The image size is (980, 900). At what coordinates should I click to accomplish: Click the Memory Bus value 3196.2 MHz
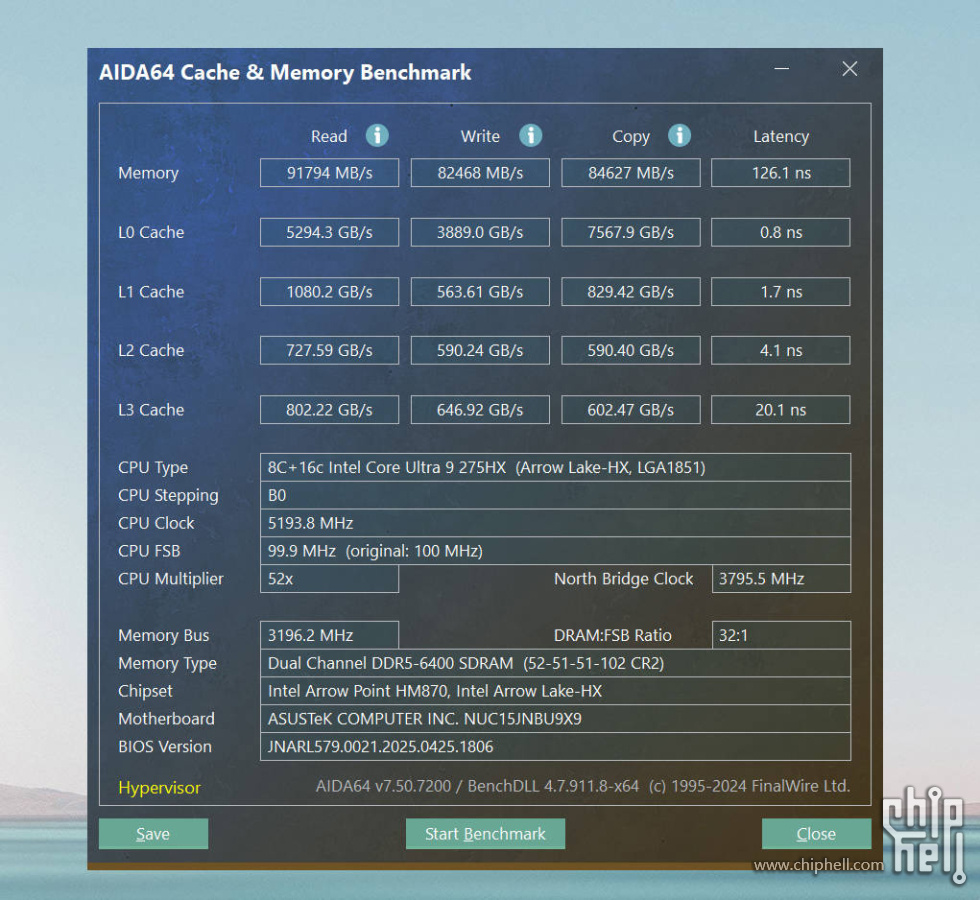[329, 635]
